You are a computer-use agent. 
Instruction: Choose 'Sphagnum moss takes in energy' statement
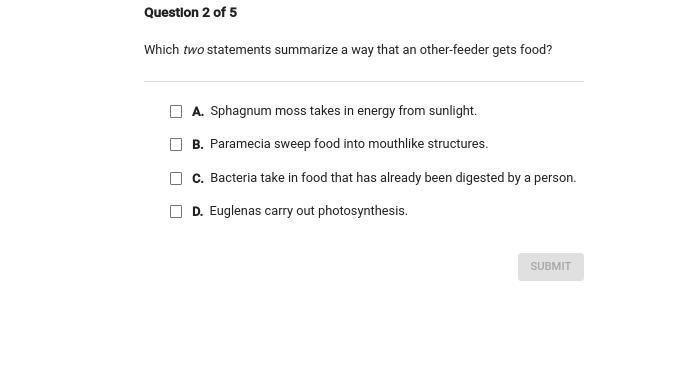point(343,111)
